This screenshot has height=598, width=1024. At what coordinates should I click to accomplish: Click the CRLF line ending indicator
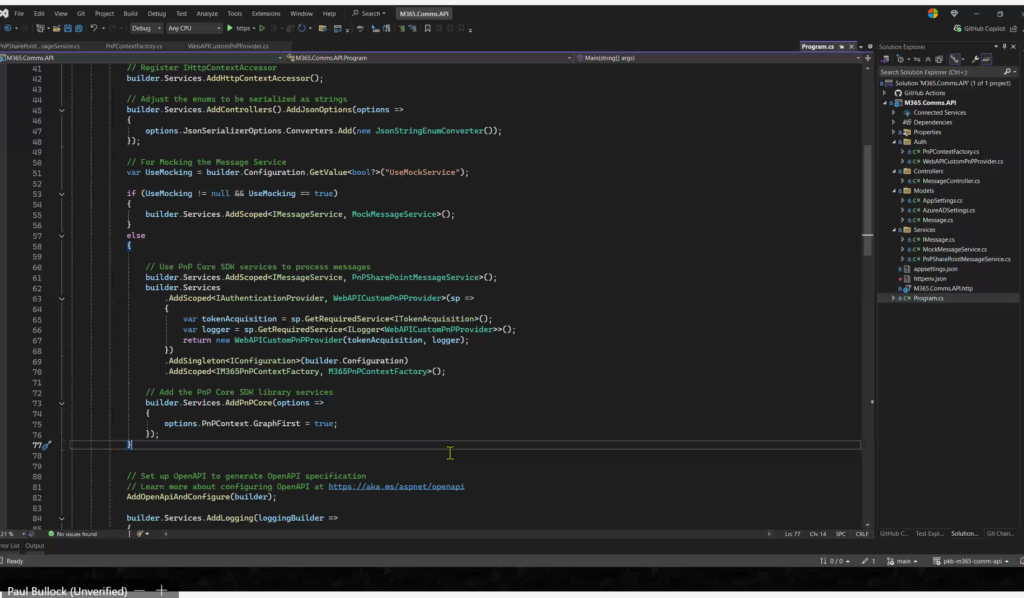[862, 534]
